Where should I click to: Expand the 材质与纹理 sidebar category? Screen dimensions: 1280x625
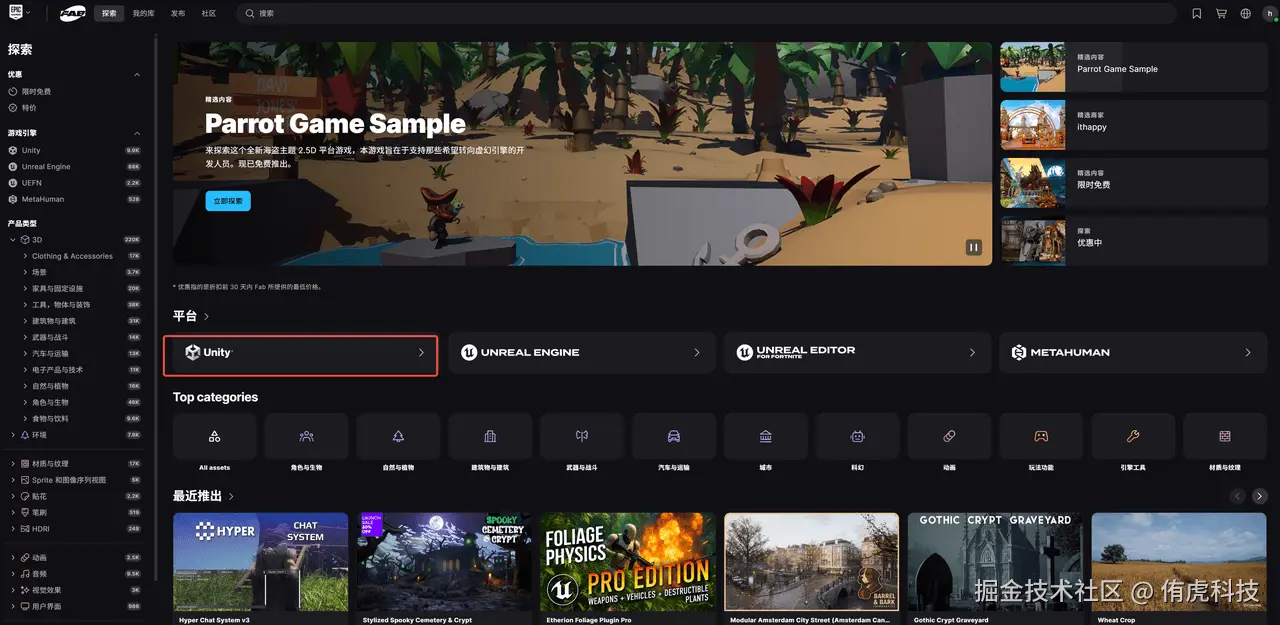click(12, 464)
